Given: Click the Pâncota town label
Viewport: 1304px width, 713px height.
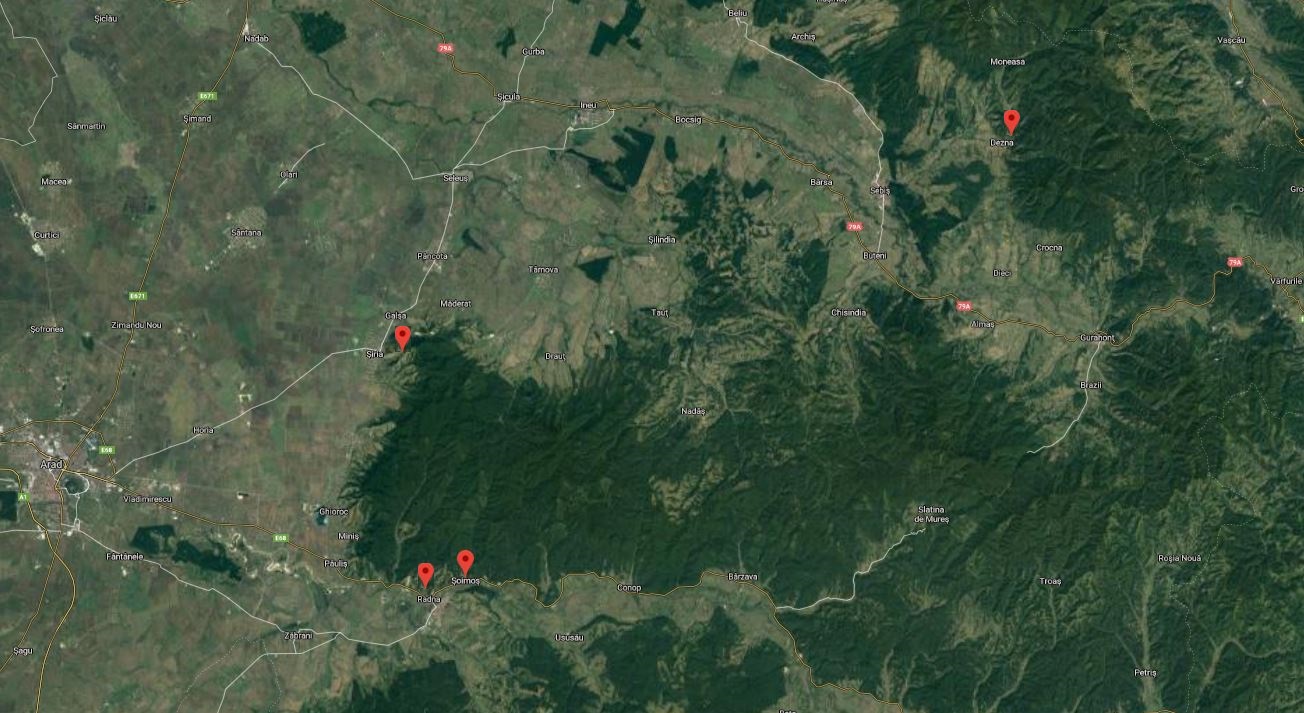Looking at the screenshot, I should tap(432, 256).
